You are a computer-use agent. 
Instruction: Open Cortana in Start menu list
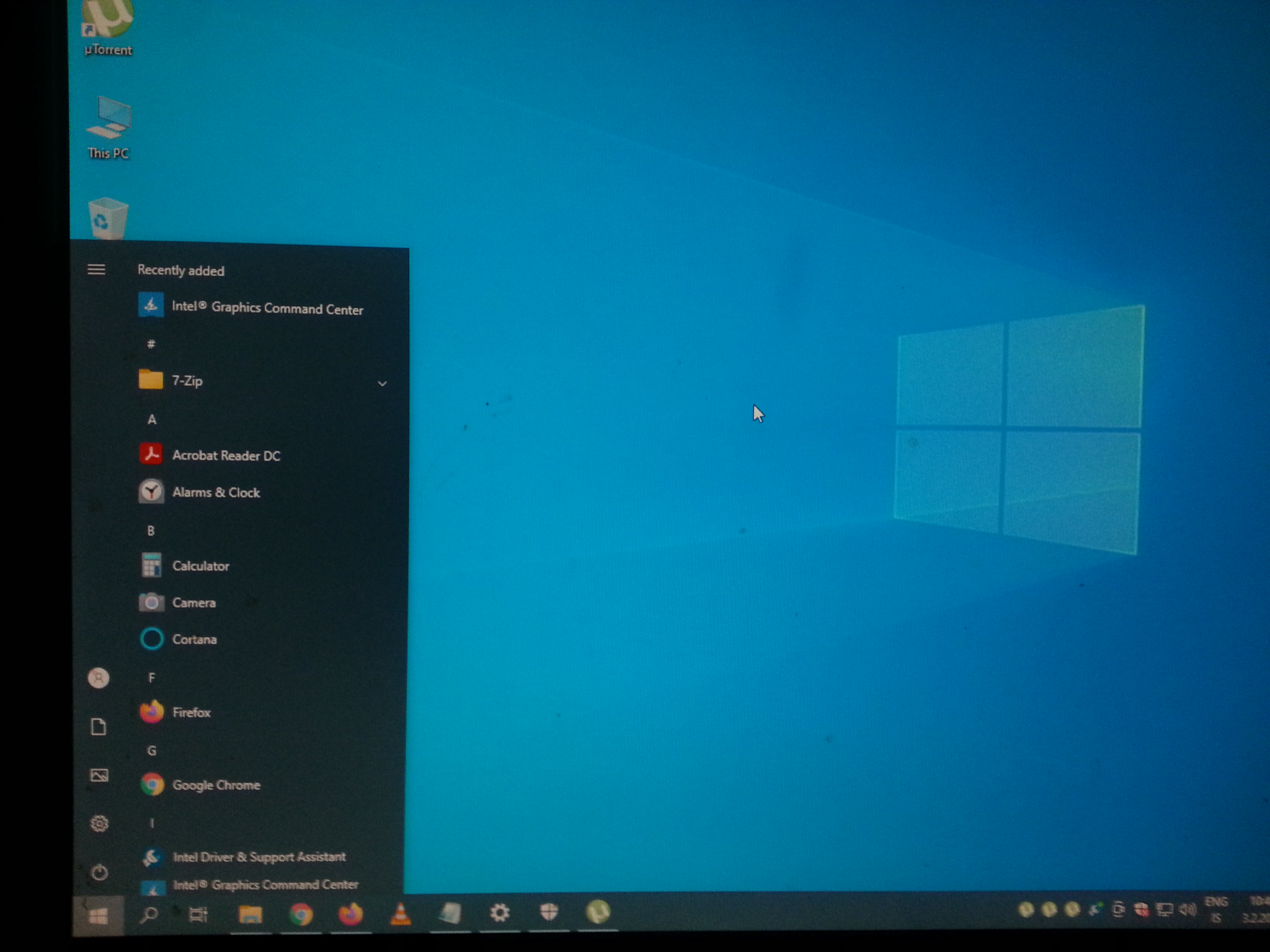(194, 640)
